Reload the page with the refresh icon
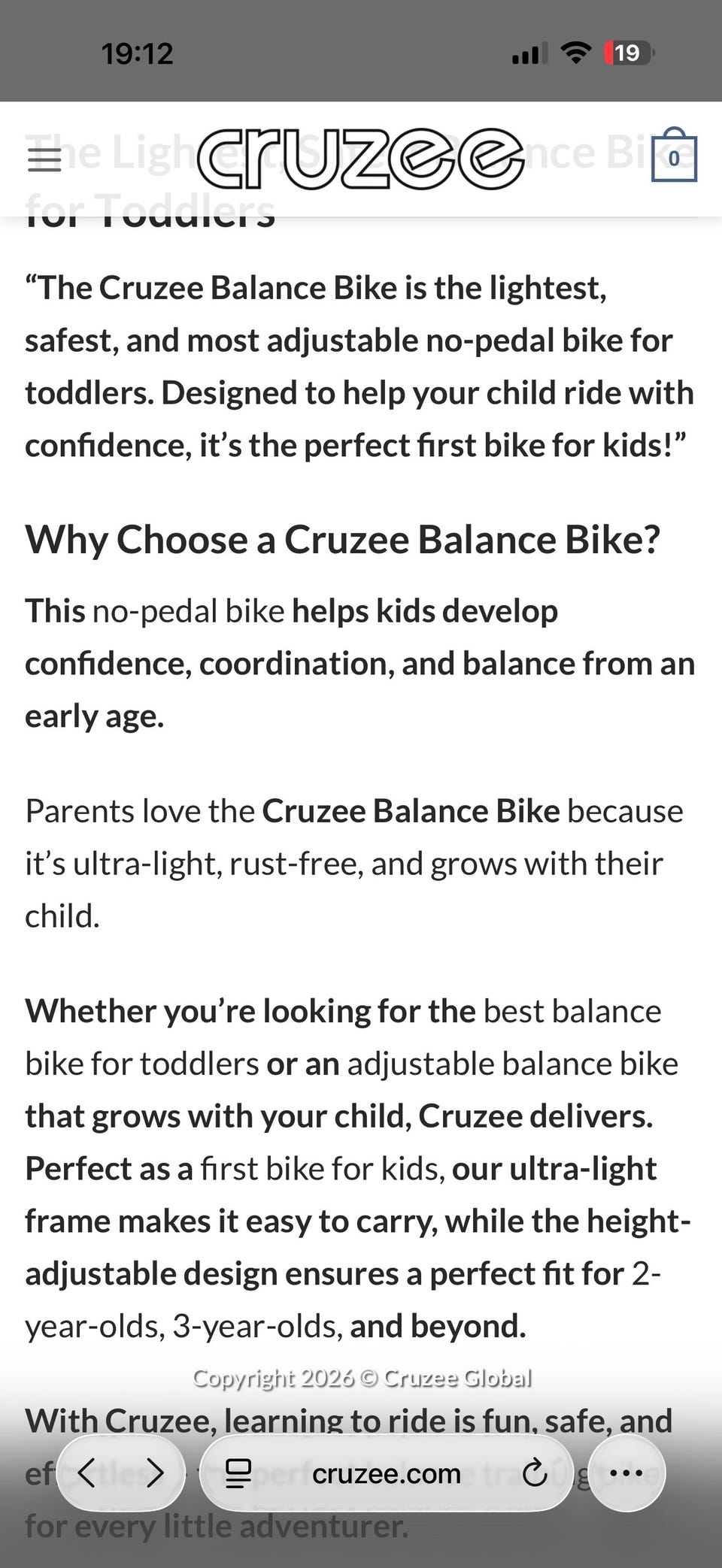Image resolution: width=722 pixels, height=1568 pixels. pos(534,1473)
